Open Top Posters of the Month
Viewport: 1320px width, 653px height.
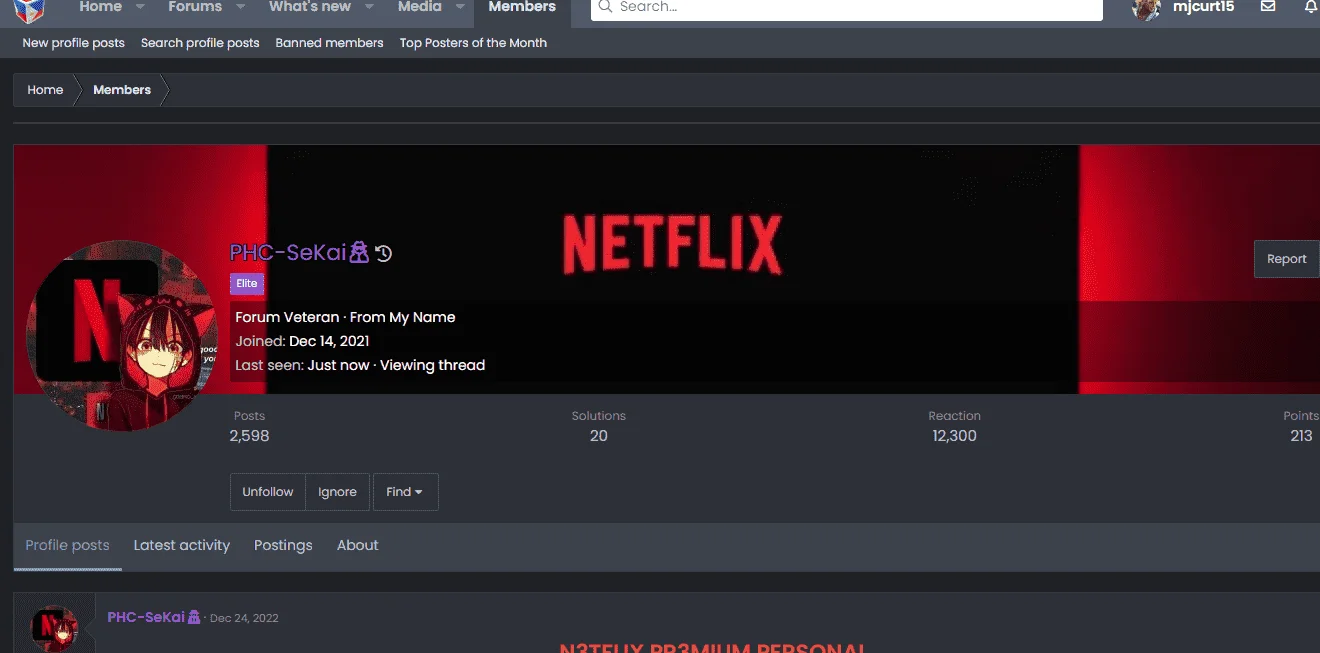[x=473, y=43]
